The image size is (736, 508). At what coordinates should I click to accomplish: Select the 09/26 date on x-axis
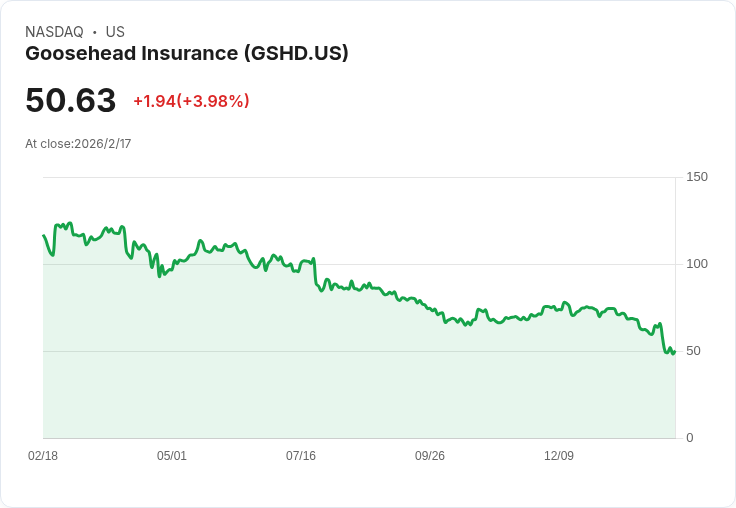point(430,456)
